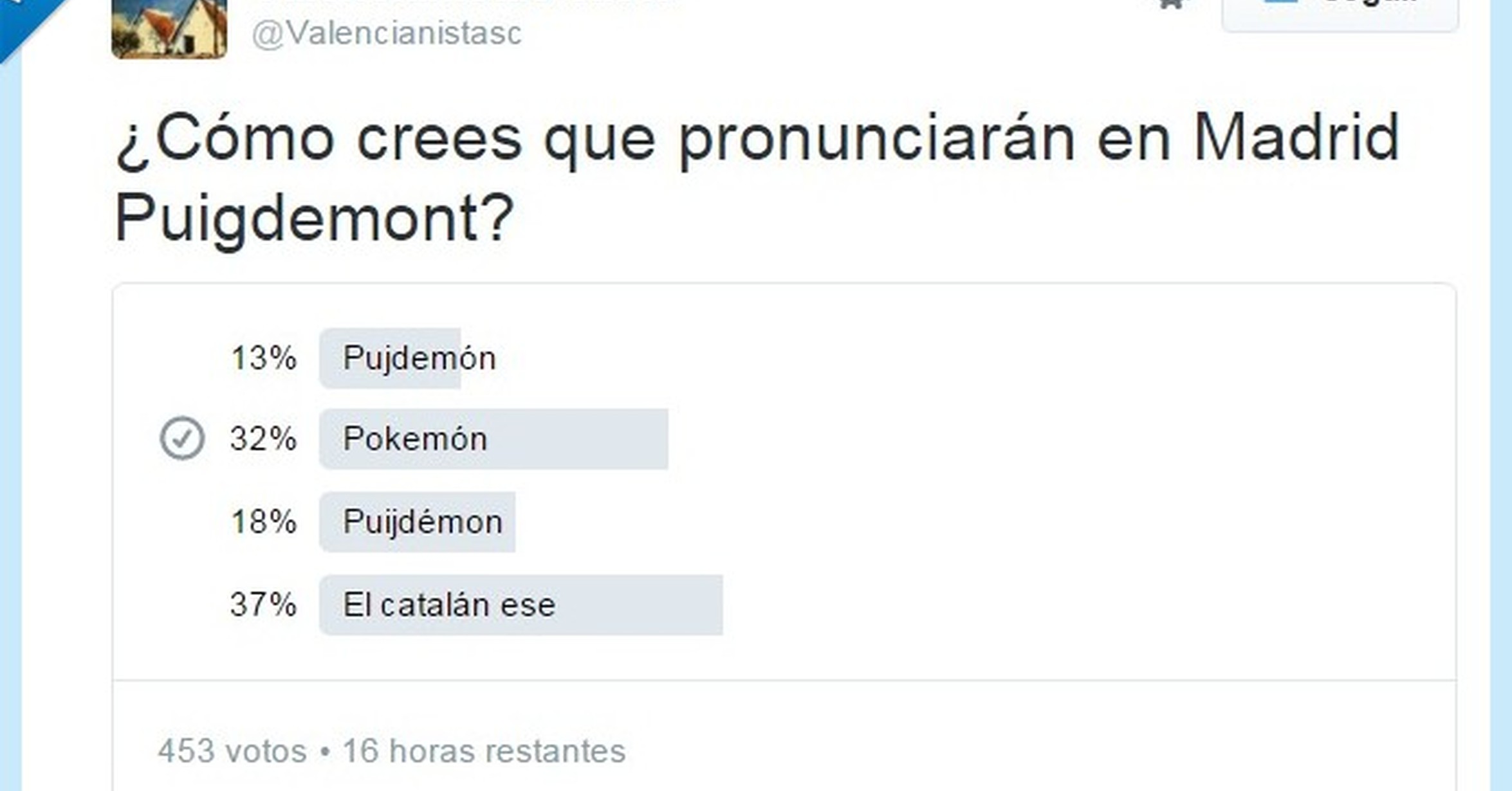Open the Valencianistasc profile avatar

[169, 28]
